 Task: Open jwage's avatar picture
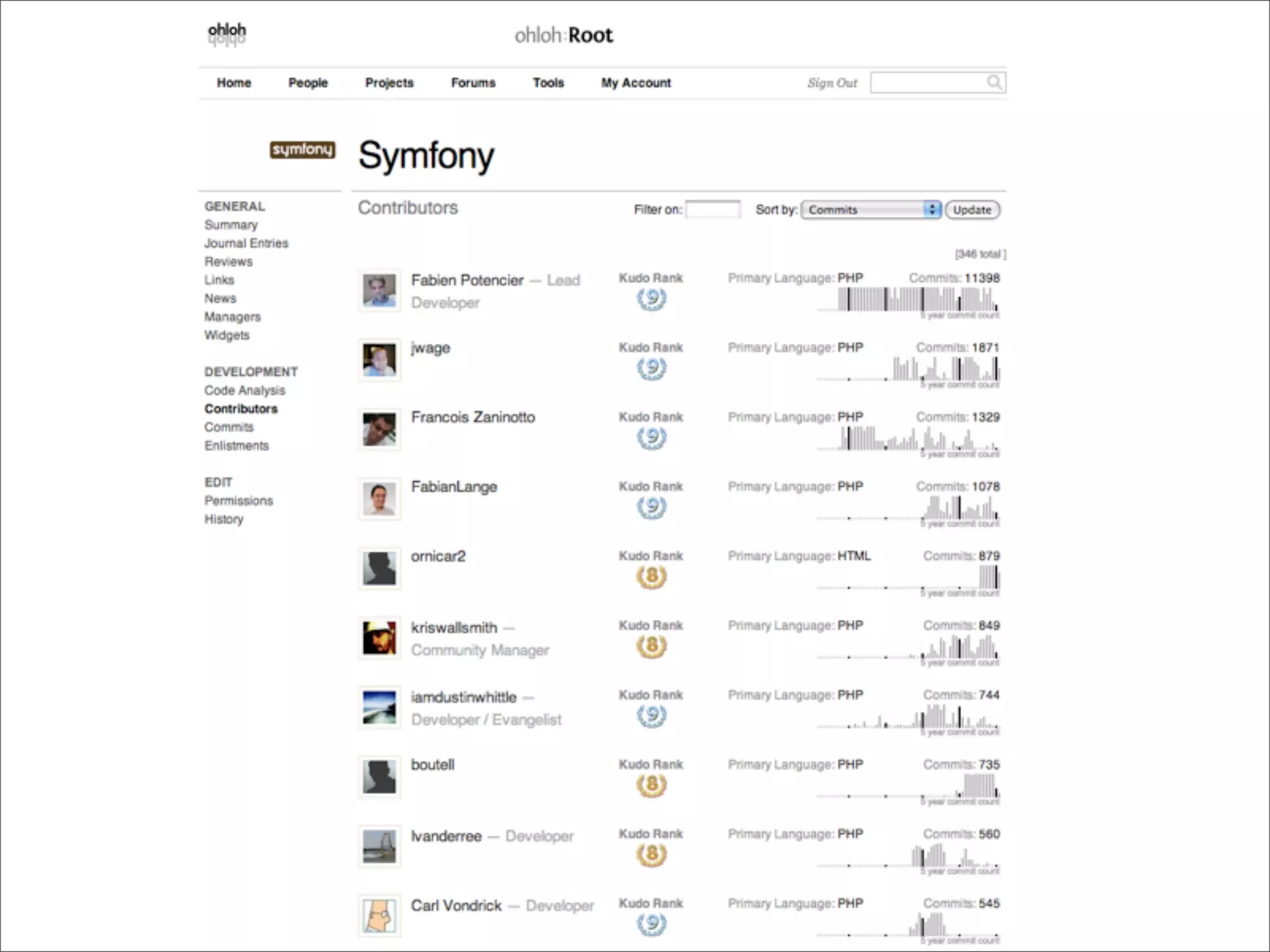click(x=379, y=360)
